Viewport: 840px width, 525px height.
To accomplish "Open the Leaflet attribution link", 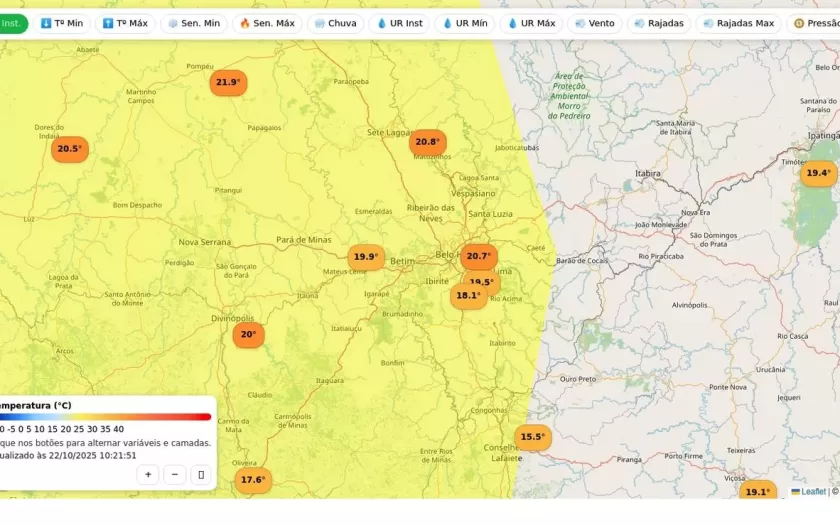I will click(812, 492).
